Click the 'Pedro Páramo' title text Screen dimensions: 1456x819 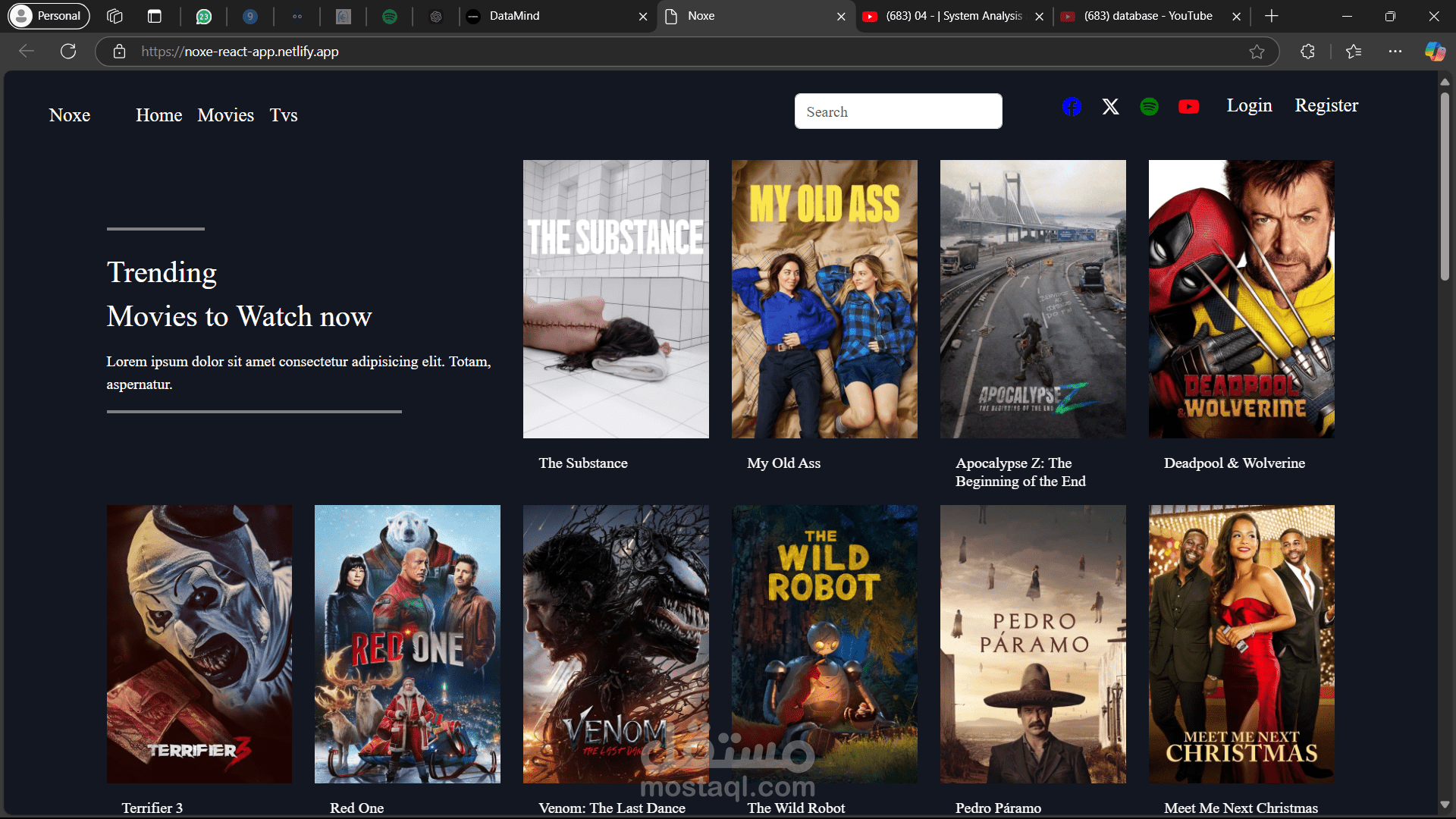998,808
